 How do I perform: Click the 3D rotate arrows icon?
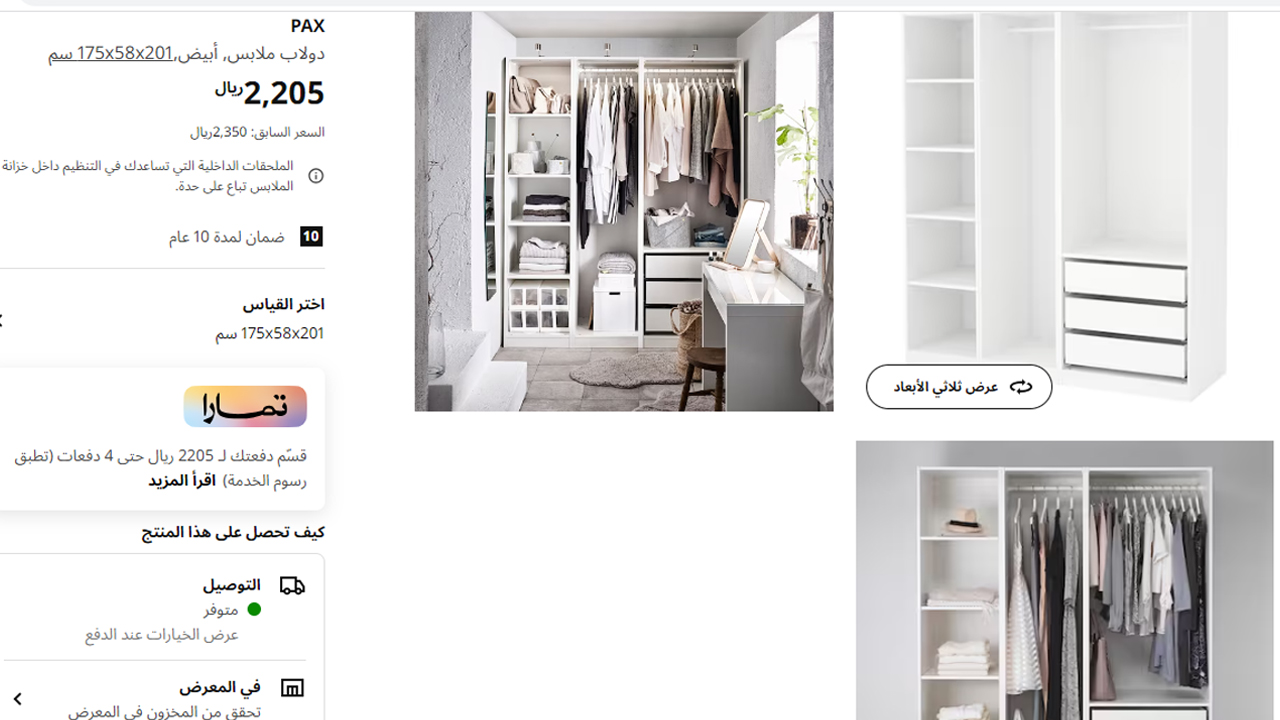(1020, 387)
